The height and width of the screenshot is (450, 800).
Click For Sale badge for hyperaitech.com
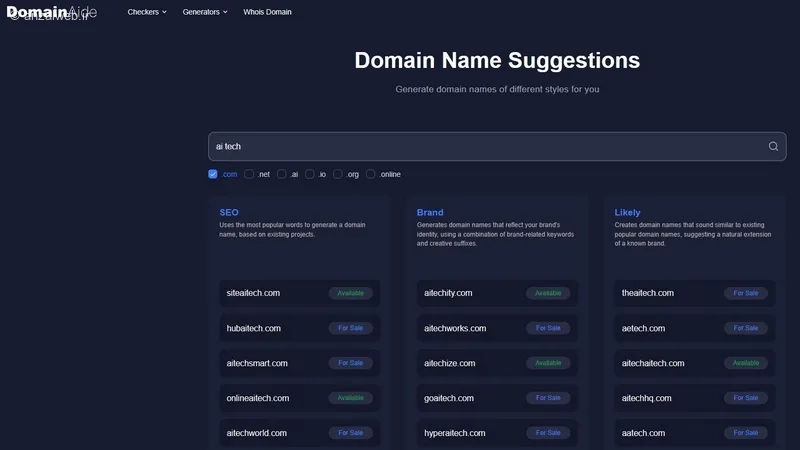click(548, 433)
